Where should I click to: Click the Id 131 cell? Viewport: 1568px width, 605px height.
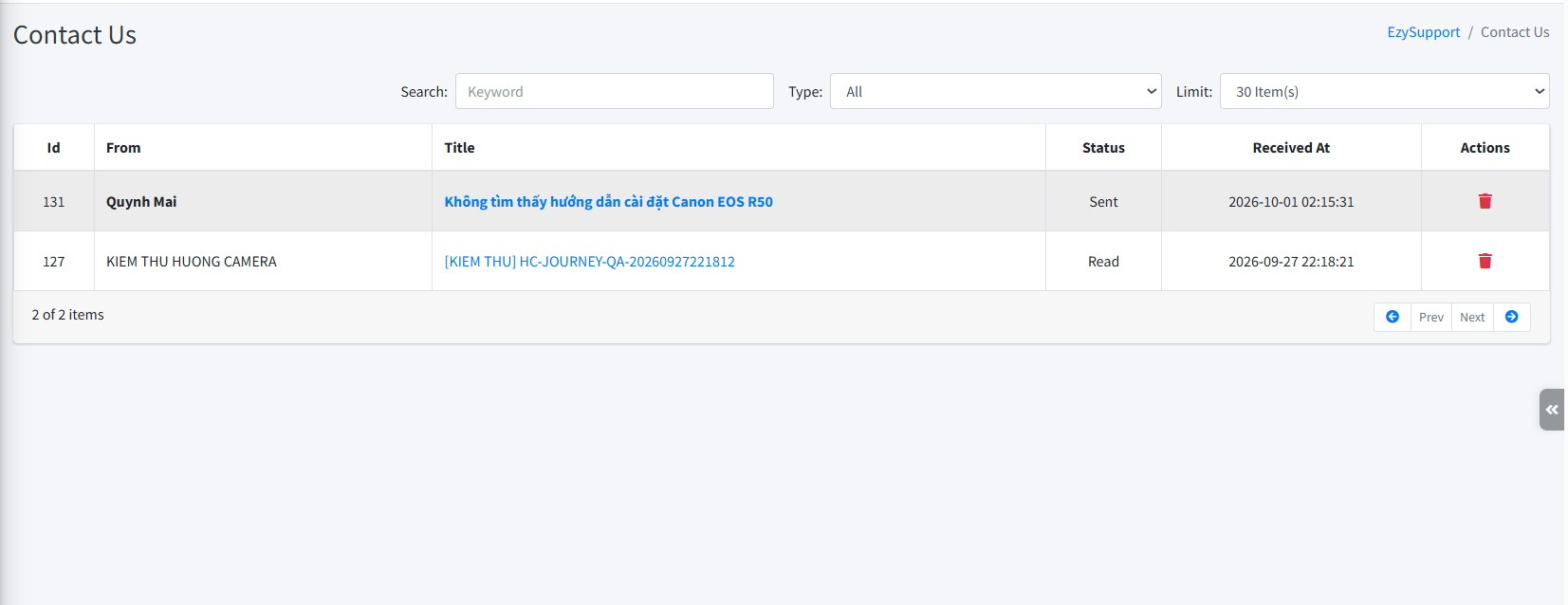54,202
